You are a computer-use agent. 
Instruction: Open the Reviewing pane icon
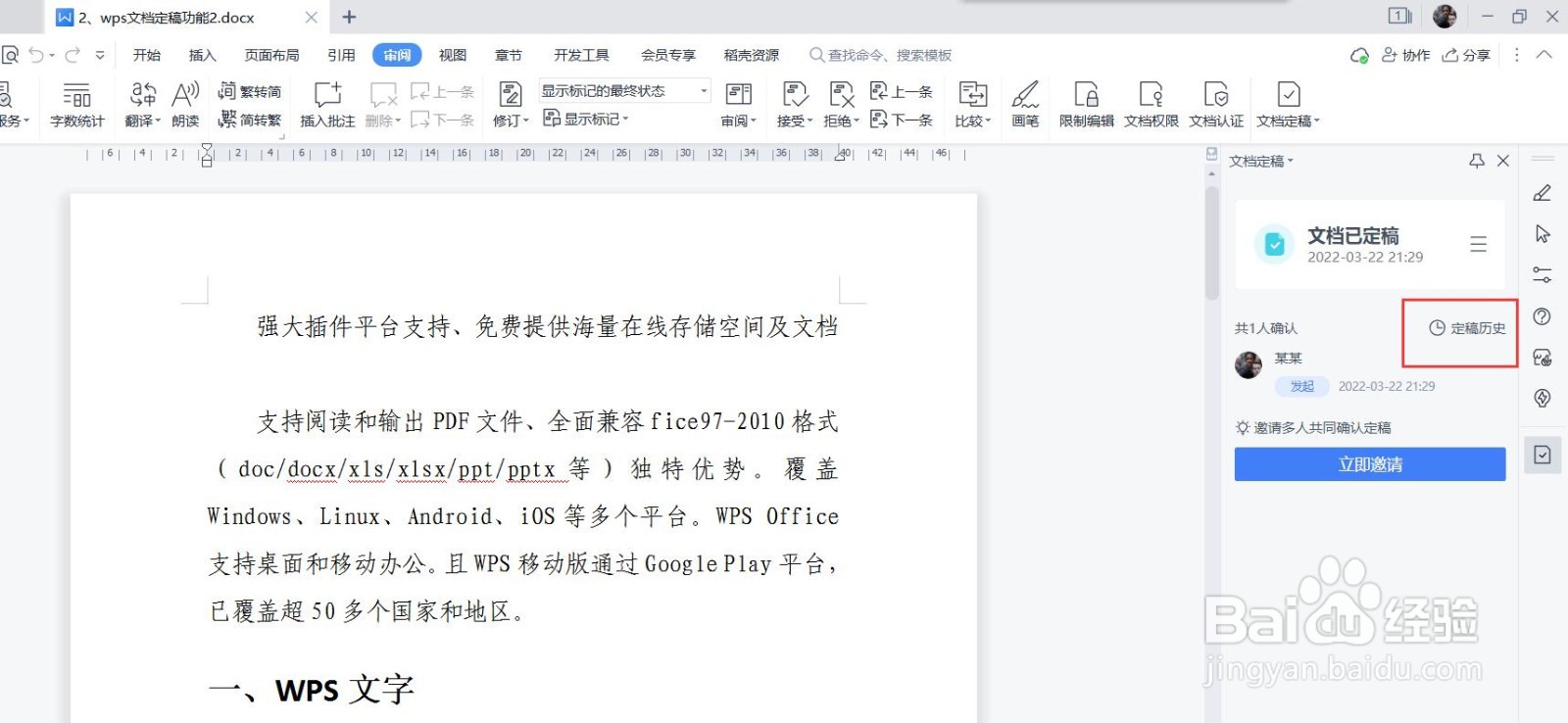738,94
